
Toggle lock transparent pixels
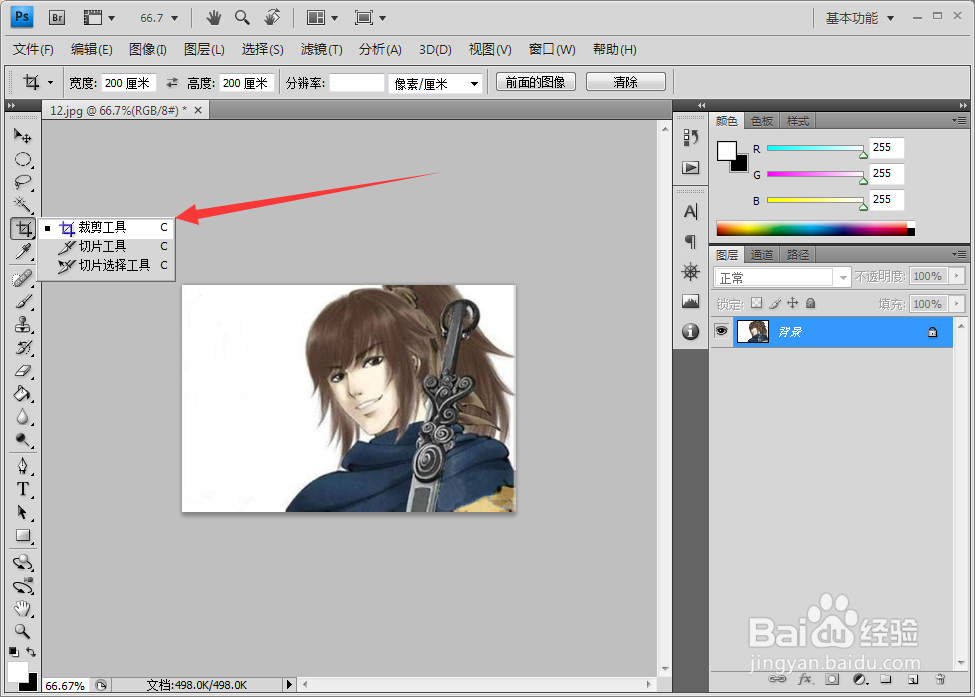coord(756,303)
